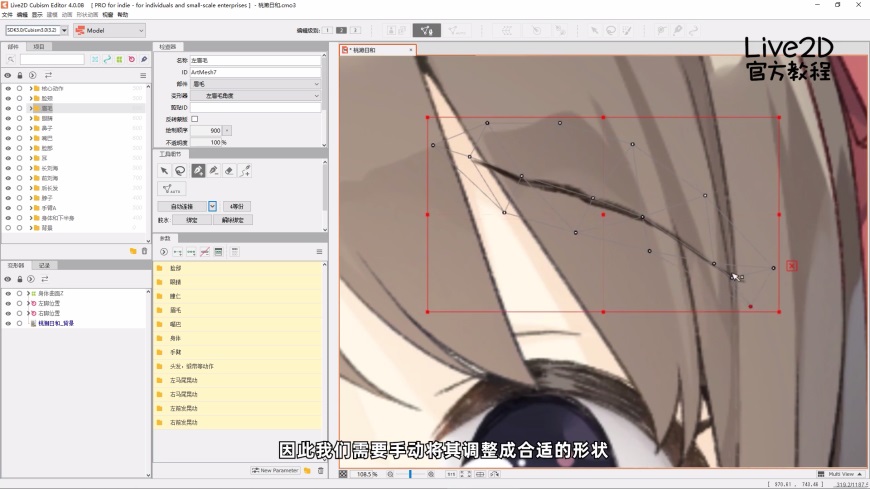Open the SDK target version dropdown arrow
The height and width of the screenshot is (489, 870).
click(x=64, y=30)
